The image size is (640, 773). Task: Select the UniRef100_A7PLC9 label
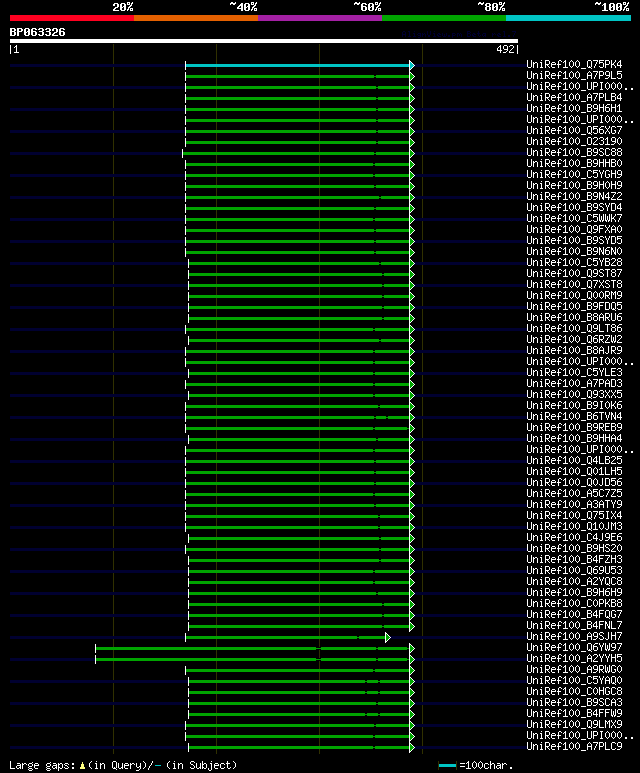pos(574,746)
